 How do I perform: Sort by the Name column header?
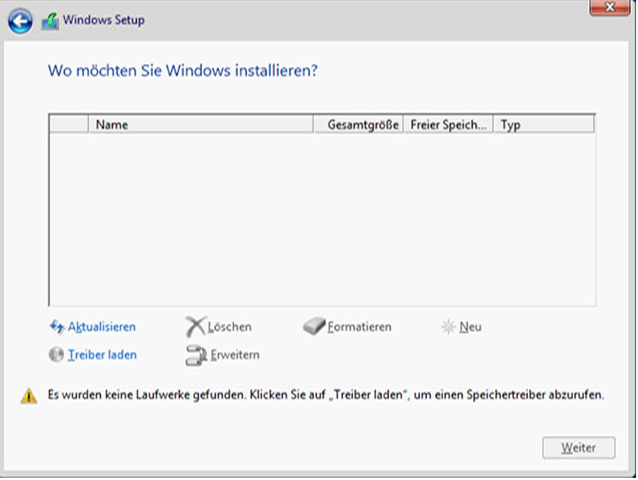[x=201, y=124]
